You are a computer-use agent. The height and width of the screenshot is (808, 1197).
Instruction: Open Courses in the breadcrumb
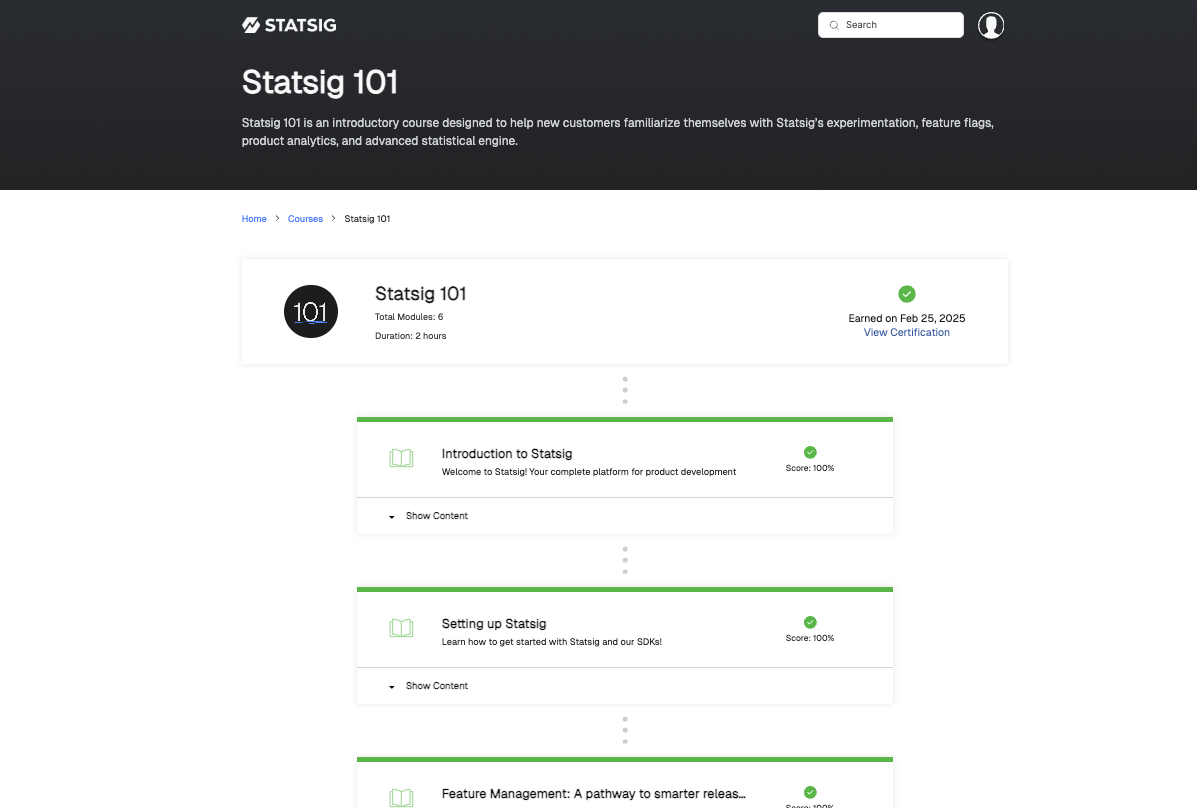(305, 218)
